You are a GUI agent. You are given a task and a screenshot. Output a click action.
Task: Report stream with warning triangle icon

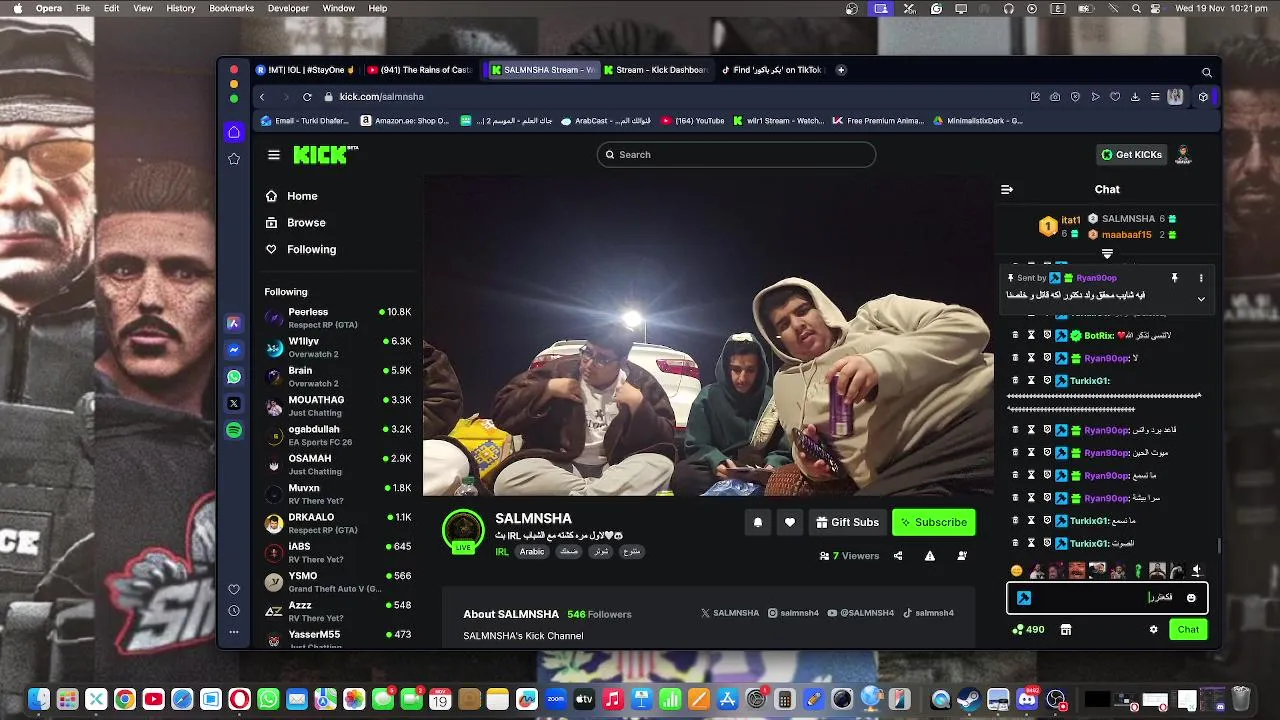[x=930, y=556]
